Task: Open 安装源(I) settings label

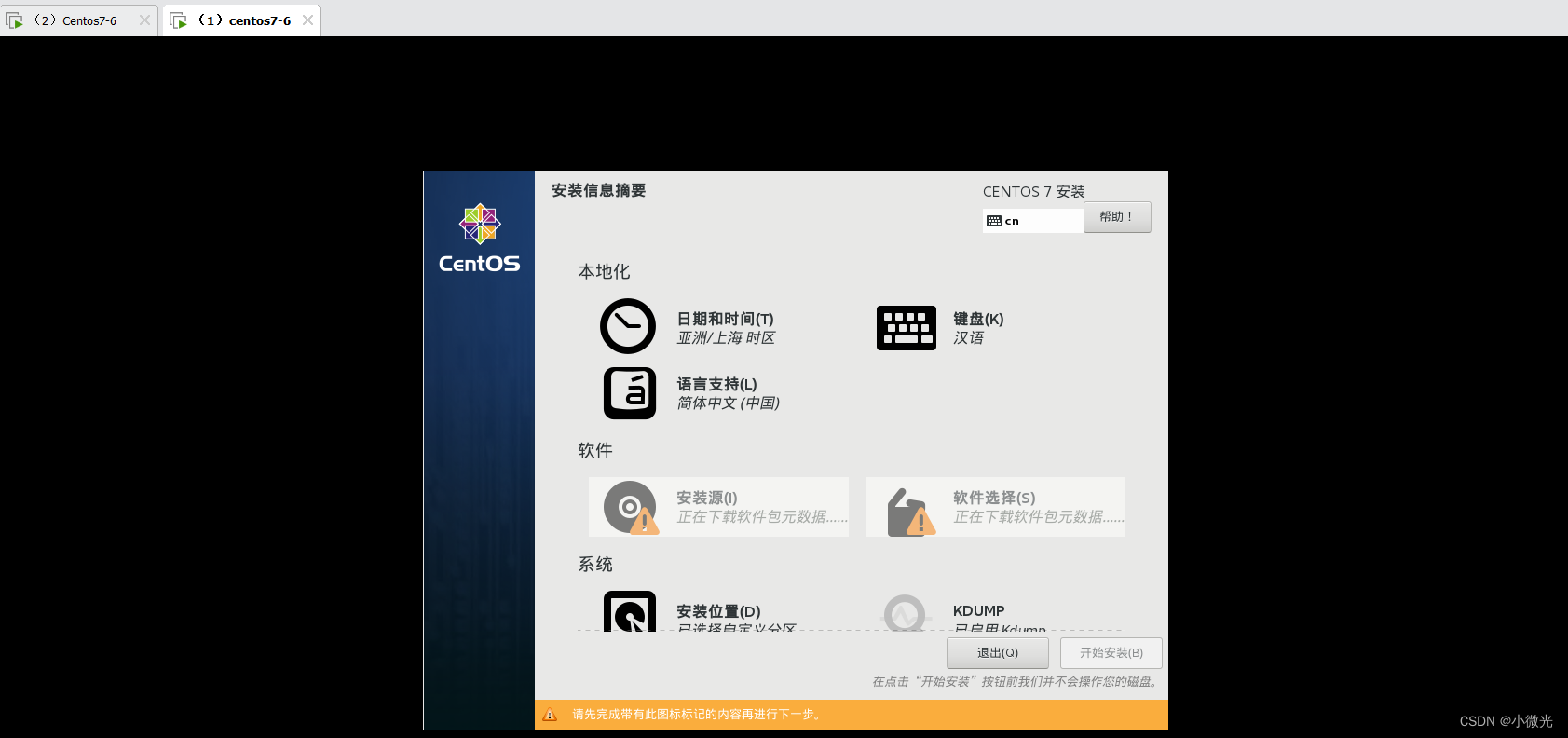Action: (707, 498)
